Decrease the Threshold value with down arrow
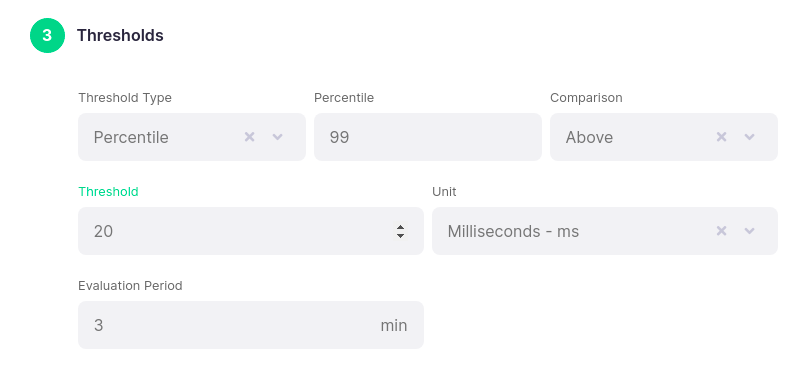This screenshot has width=805, height=377. pyautogui.click(x=400, y=235)
